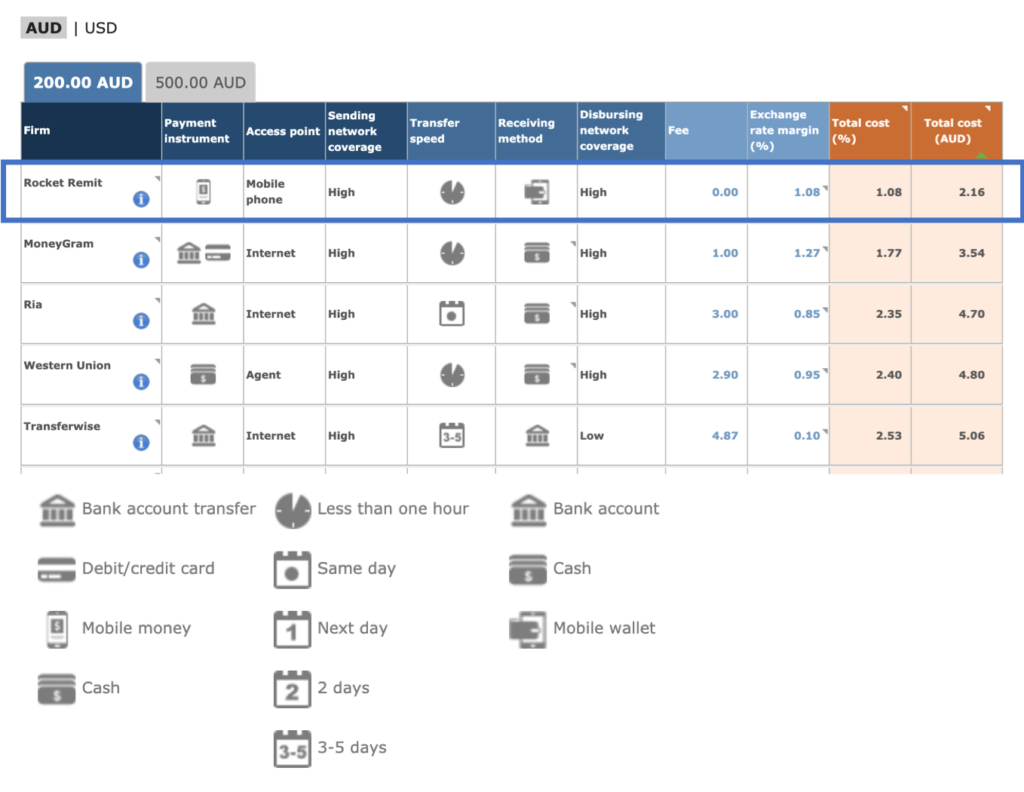Show info for Ria

pos(141,321)
